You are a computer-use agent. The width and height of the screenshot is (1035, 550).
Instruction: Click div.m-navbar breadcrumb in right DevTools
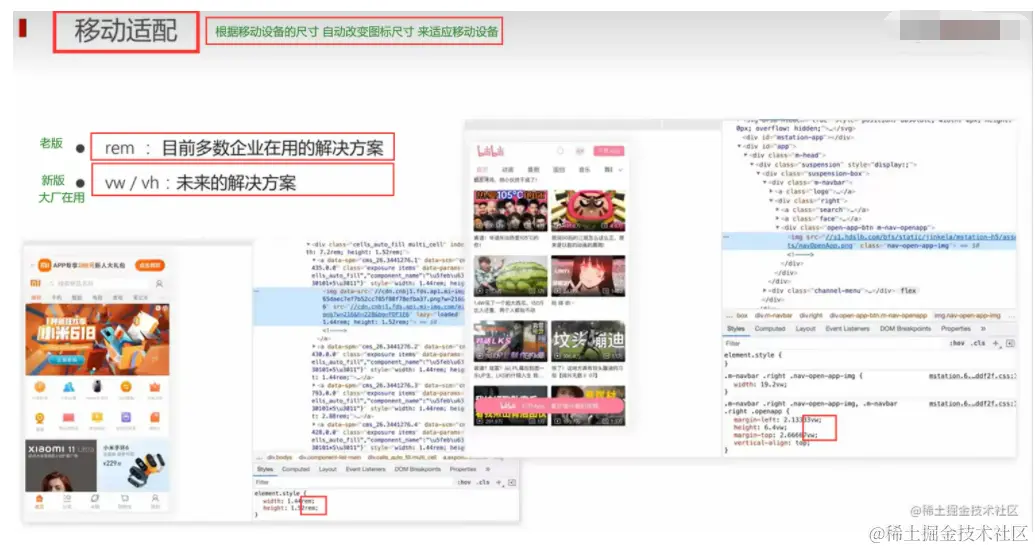774,316
